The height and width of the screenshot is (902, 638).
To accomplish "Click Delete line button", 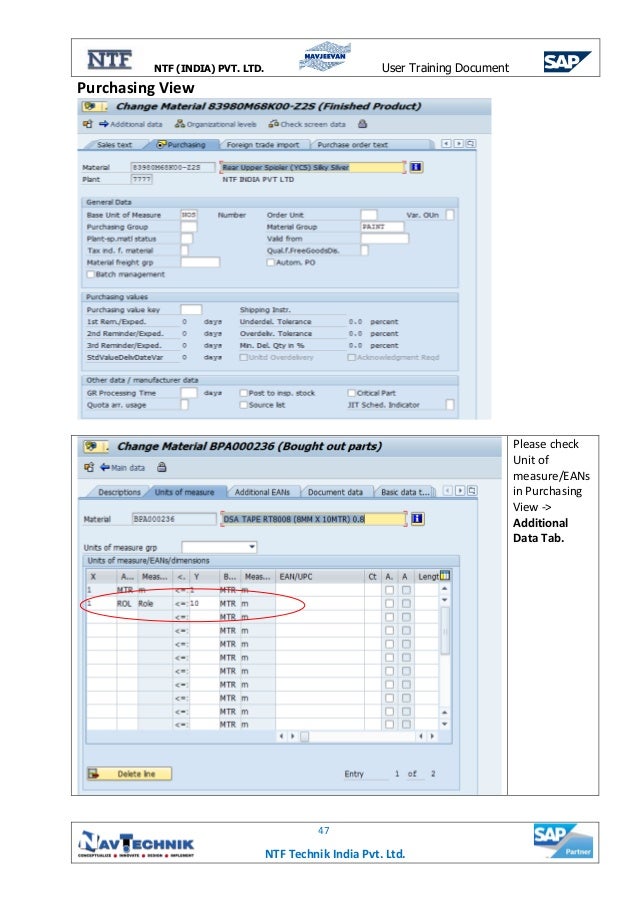I will coord(129,774).
